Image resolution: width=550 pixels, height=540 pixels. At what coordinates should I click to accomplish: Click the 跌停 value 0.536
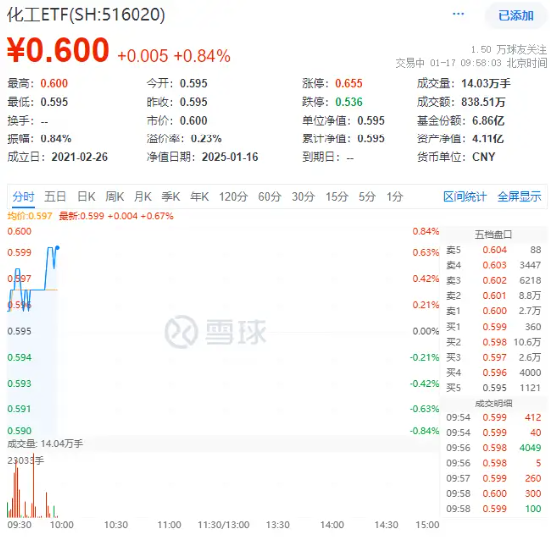(x=348, y=102)
